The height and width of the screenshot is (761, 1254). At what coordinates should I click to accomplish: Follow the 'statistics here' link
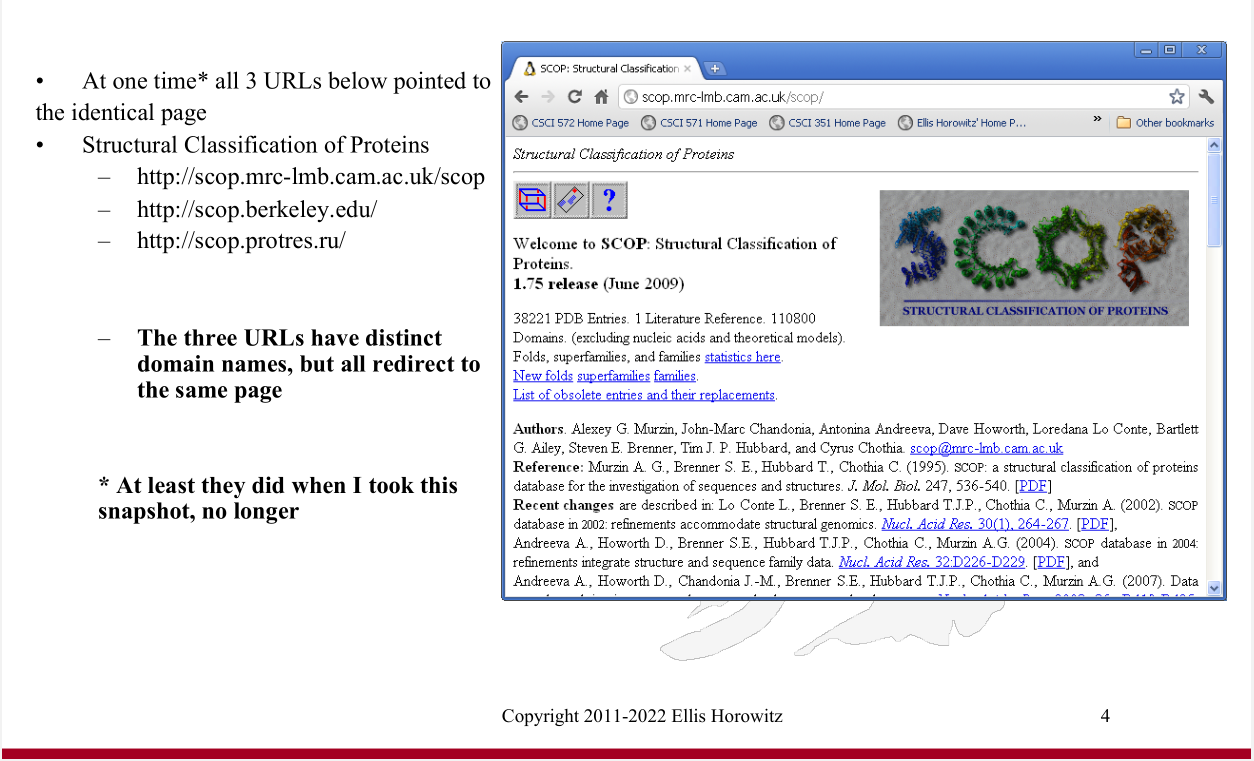(x=742, y=357)
